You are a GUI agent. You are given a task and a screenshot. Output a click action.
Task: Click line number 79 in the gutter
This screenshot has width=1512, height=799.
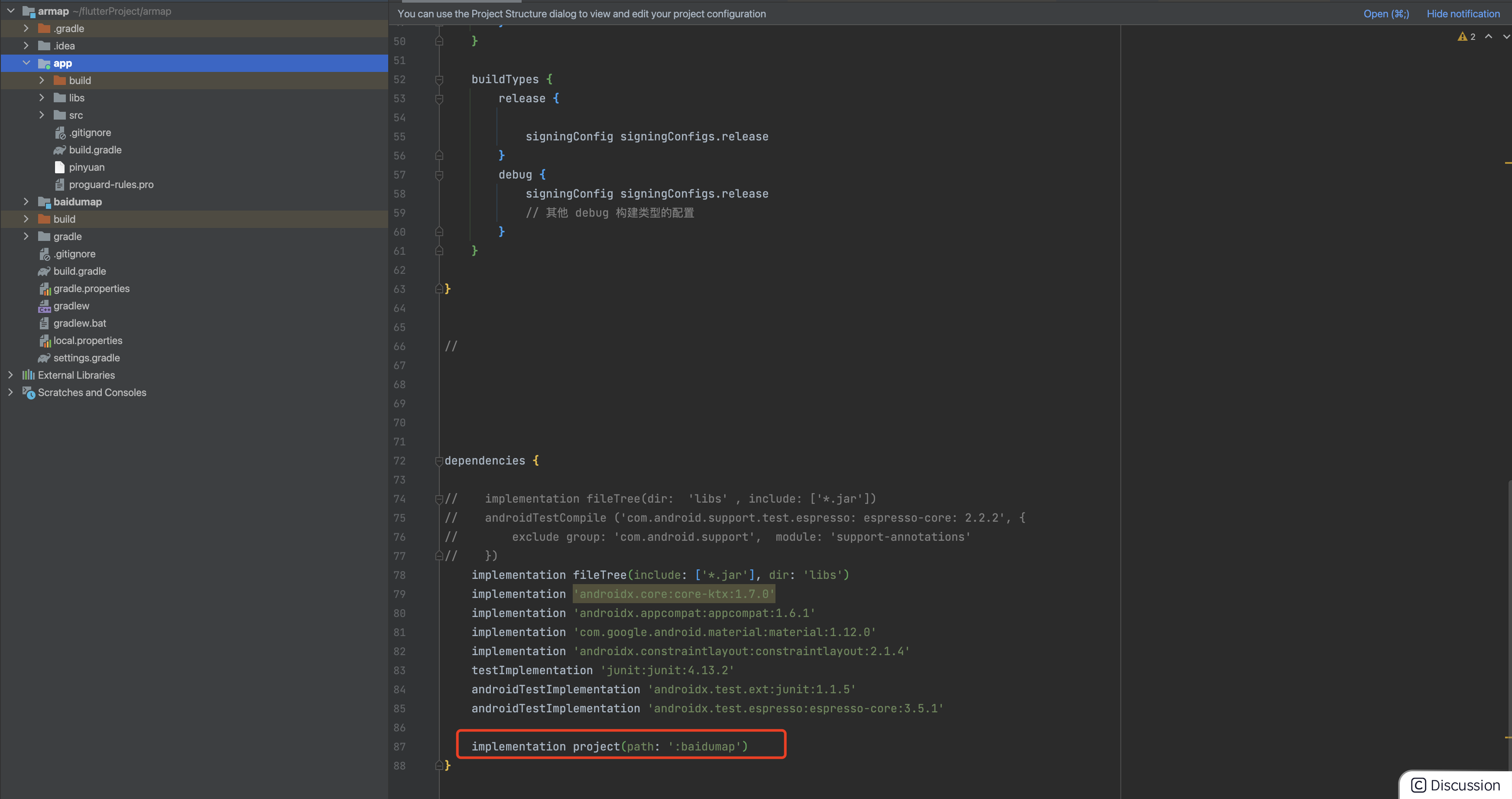coord(399,594)
